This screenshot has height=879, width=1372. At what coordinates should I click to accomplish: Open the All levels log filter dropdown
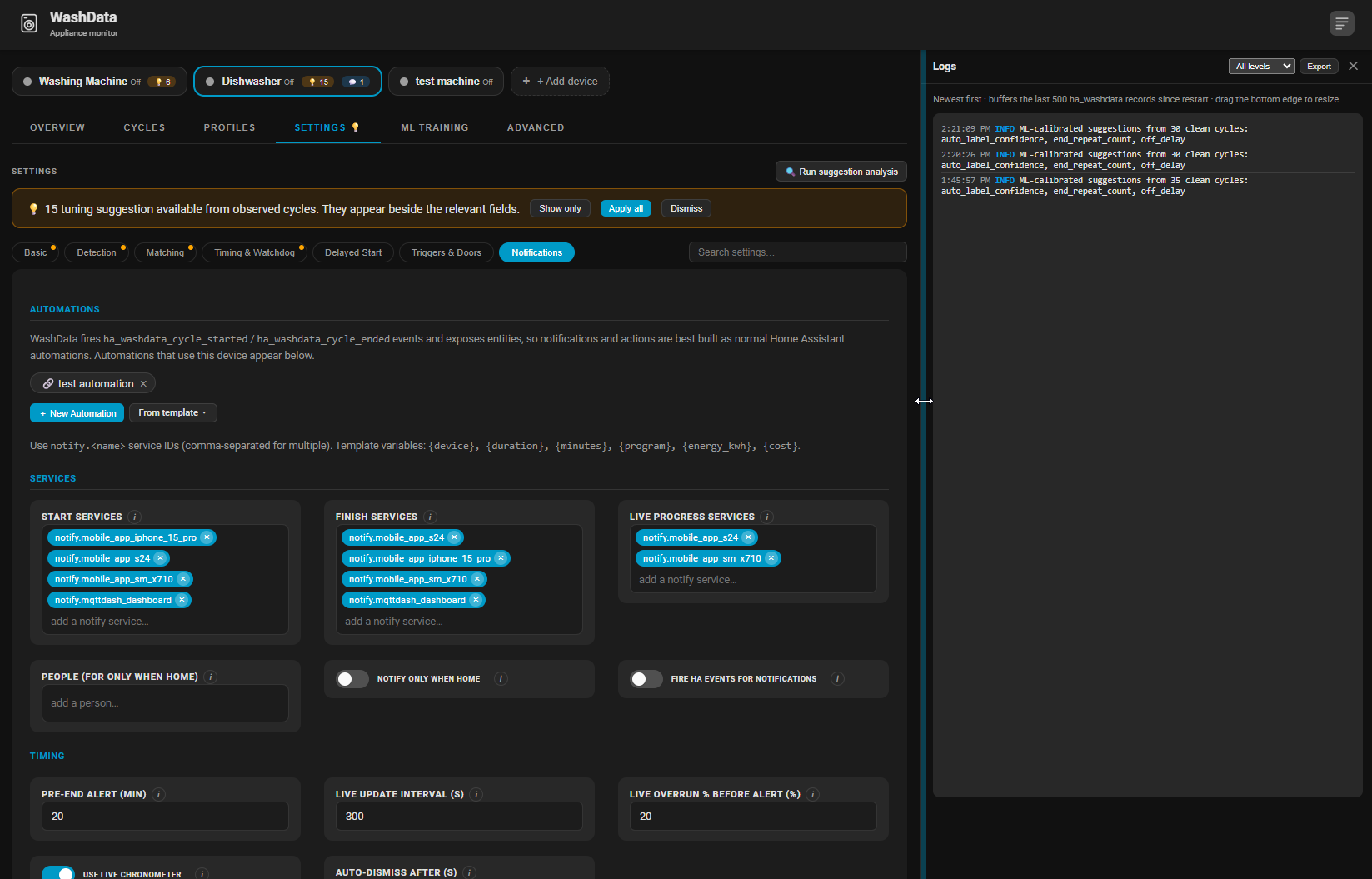click(x=1261, y=66)
